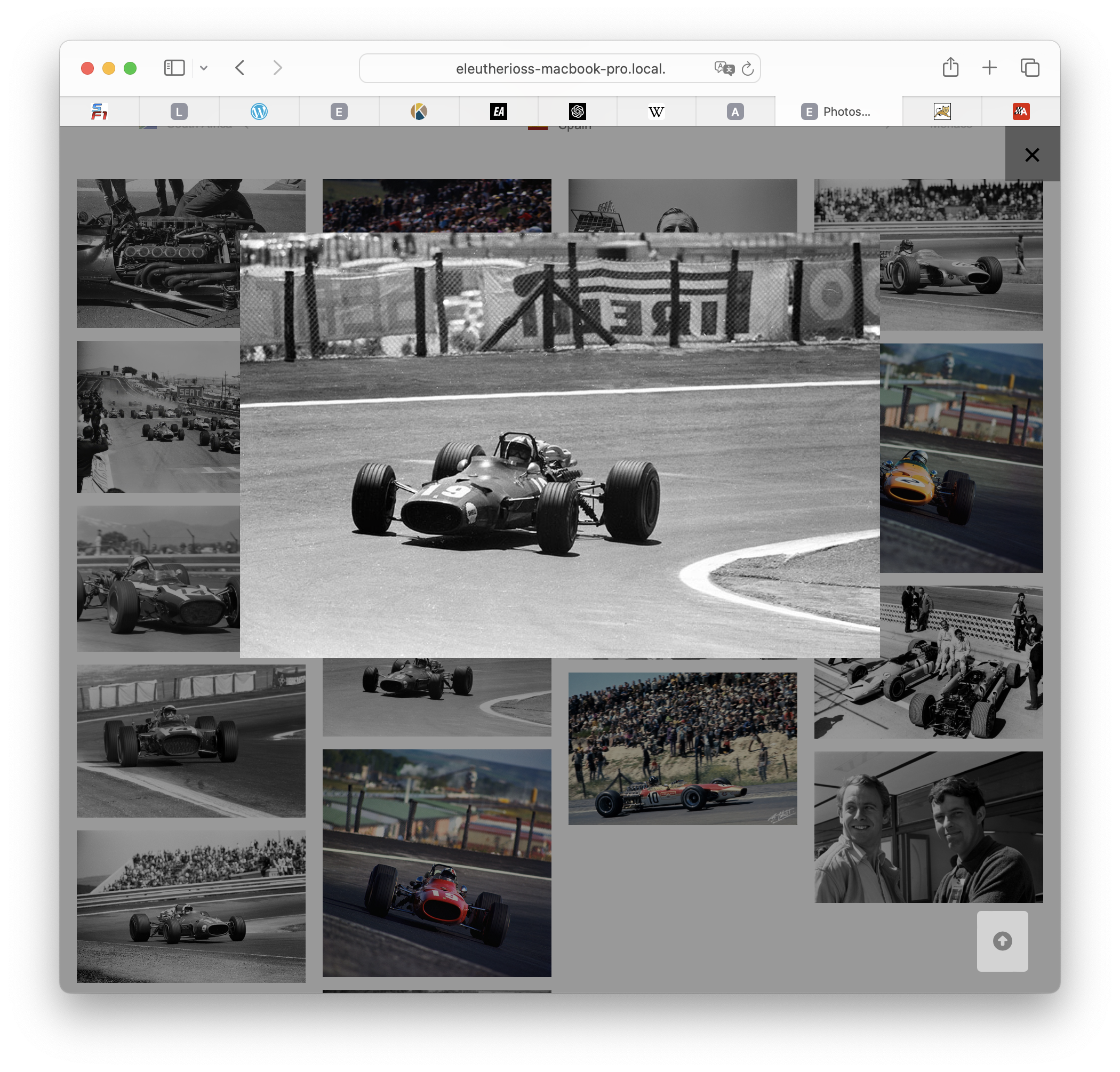Go back to the previous page

click(240, 68)
